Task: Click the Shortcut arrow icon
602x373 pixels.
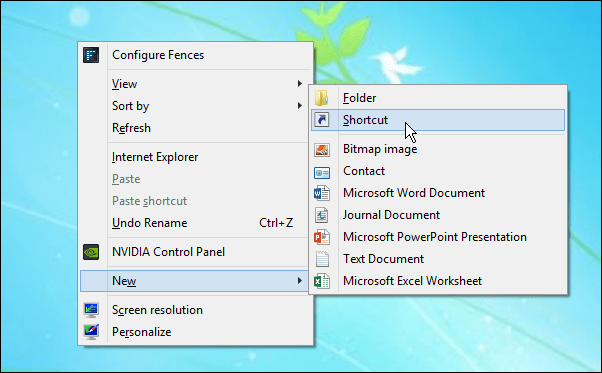Action: coord(322,120)
